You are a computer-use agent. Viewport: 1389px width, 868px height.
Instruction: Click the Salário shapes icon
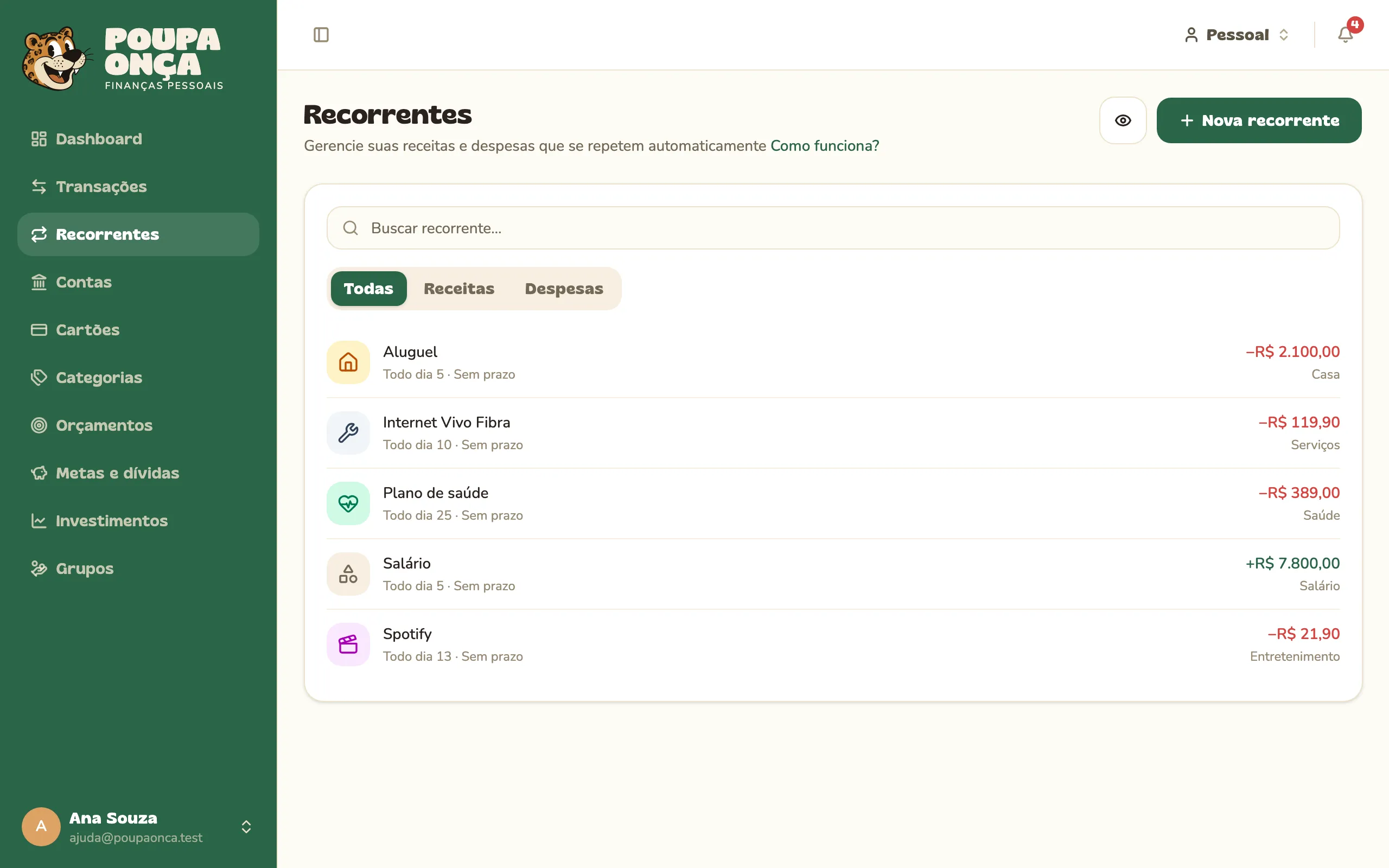[348, 574]
